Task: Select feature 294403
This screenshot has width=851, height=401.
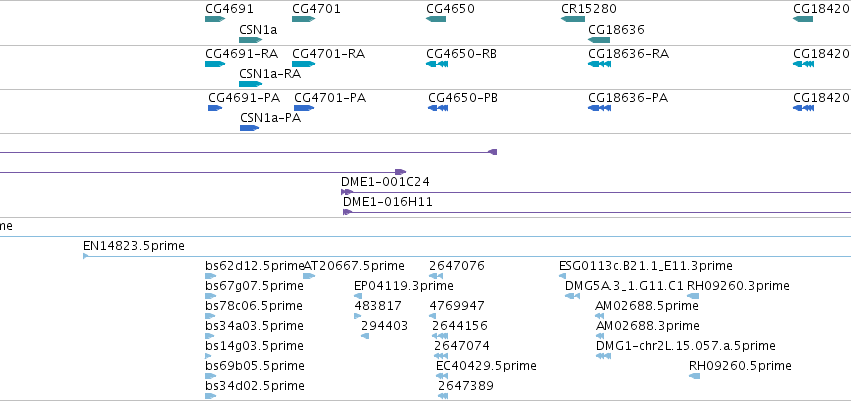Action: click(365, 336)
